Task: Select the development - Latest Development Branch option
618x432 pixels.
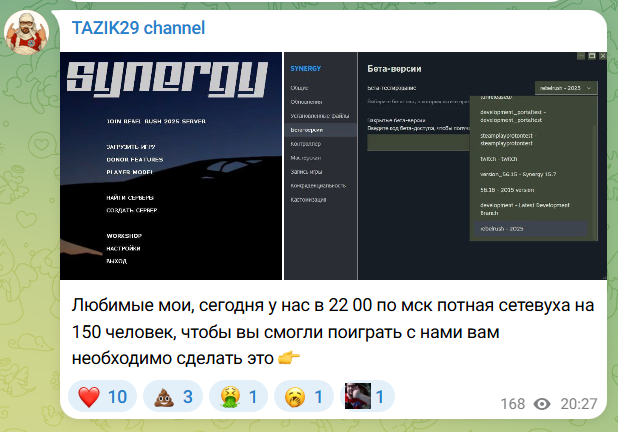Action: pyautogui.click(x=525, y=209)
